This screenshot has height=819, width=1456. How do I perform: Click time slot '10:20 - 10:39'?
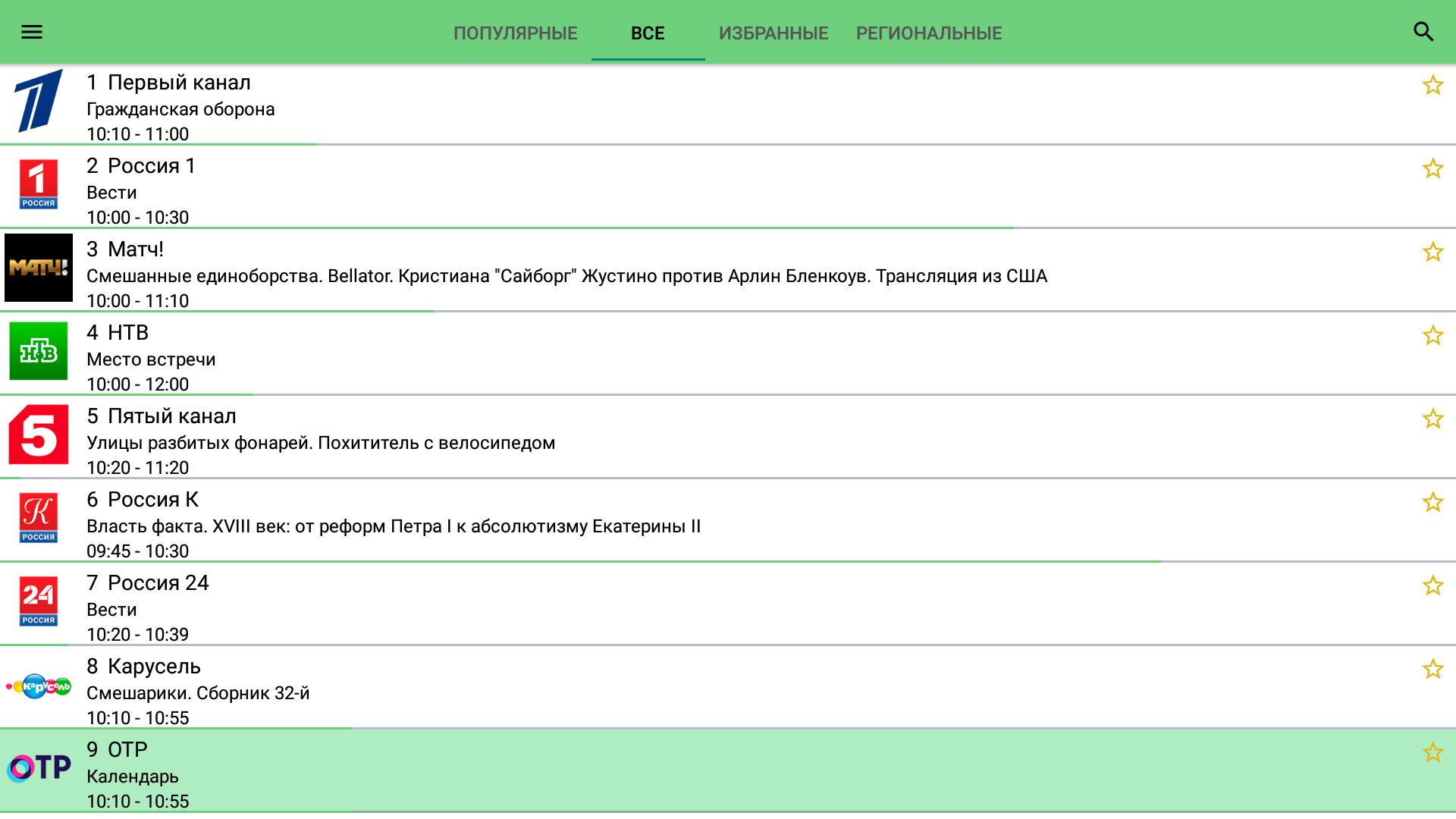pyautogui.click(x=137, y=635)
